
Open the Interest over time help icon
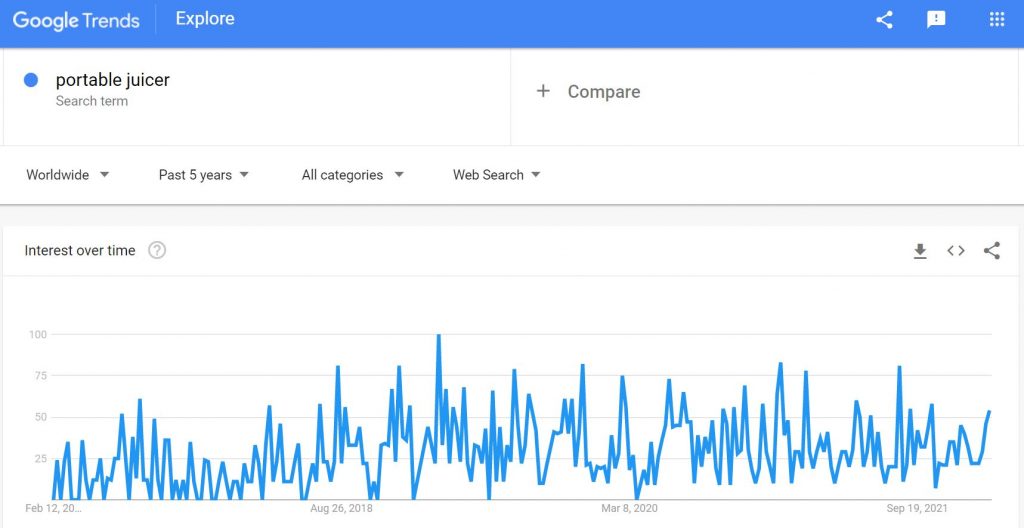click(157, 250)
